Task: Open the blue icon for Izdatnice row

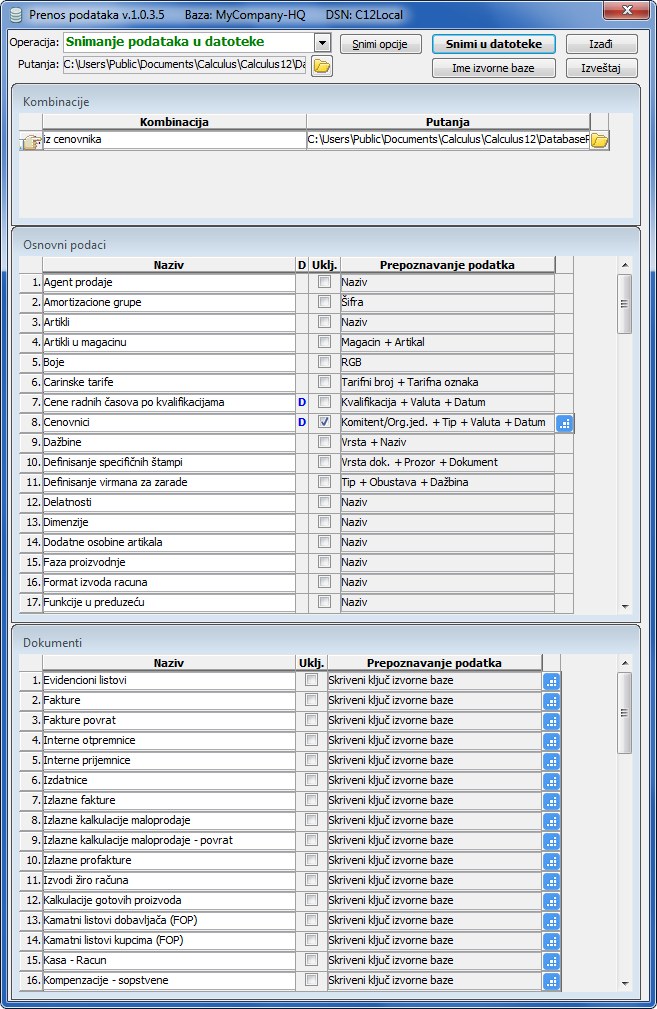Action: (x=552, y=781)
